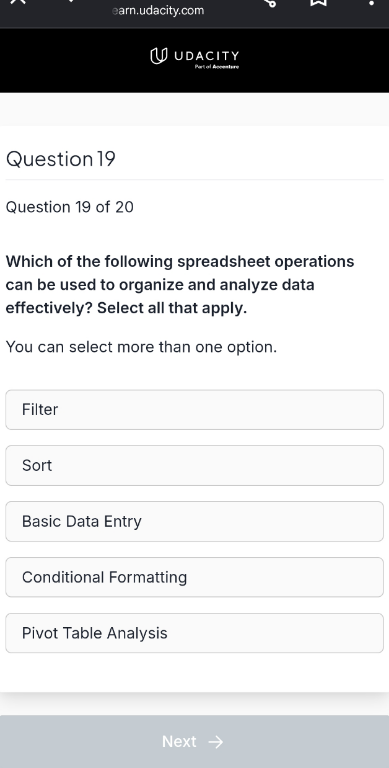
Task: Click the Question 19 heading
Action: tap(61, 159)
